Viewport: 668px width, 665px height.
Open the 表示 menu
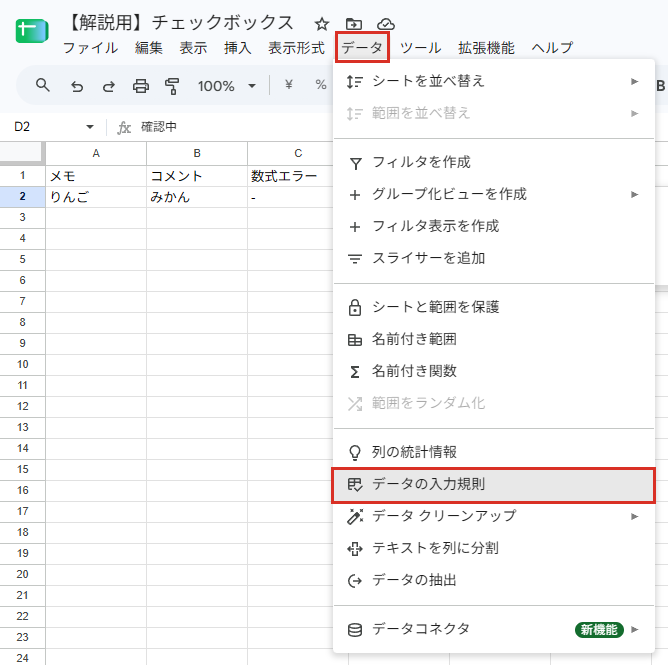click(193, 48)
